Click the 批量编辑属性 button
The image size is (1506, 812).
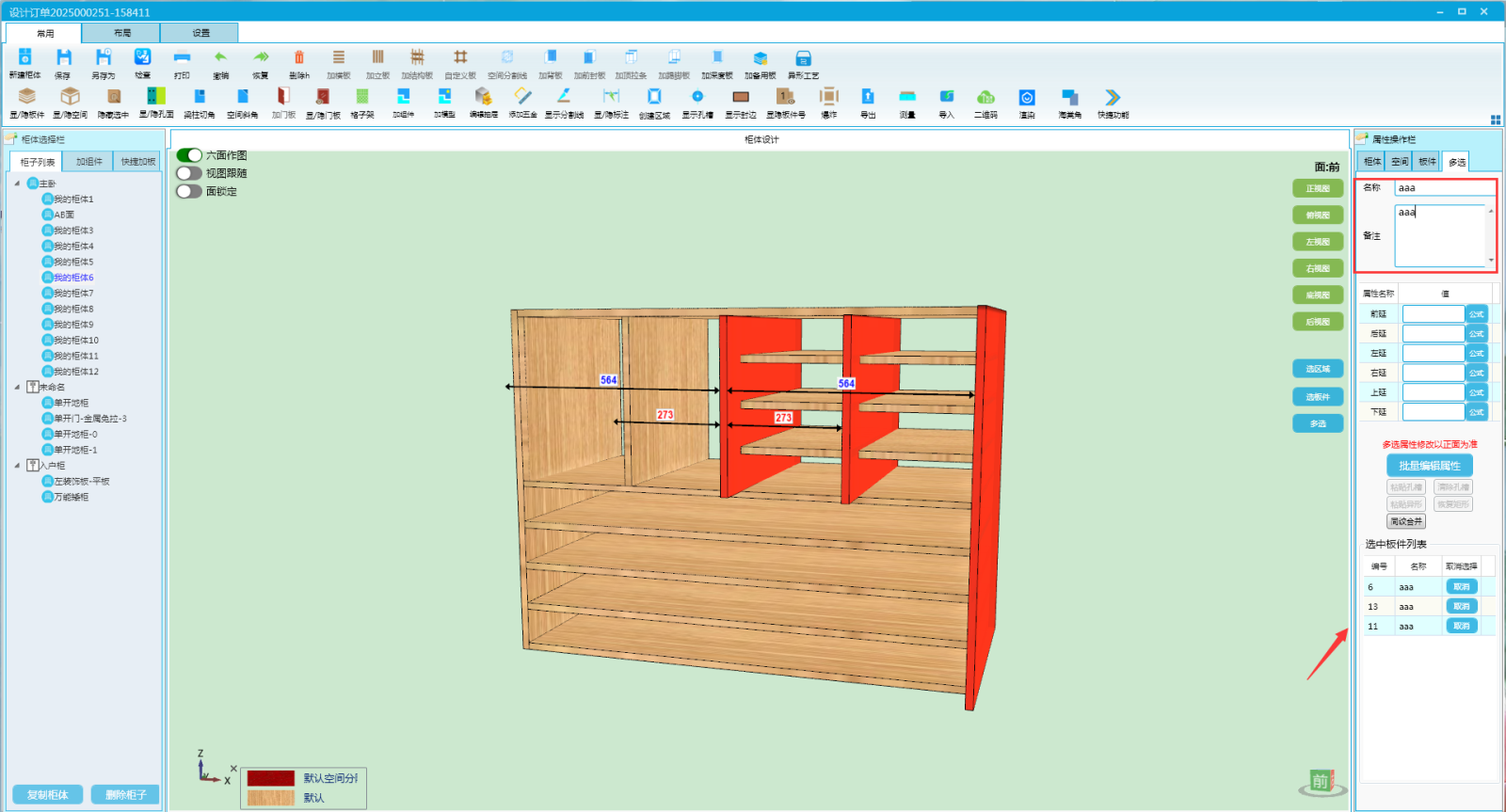tap(1429, 466)
